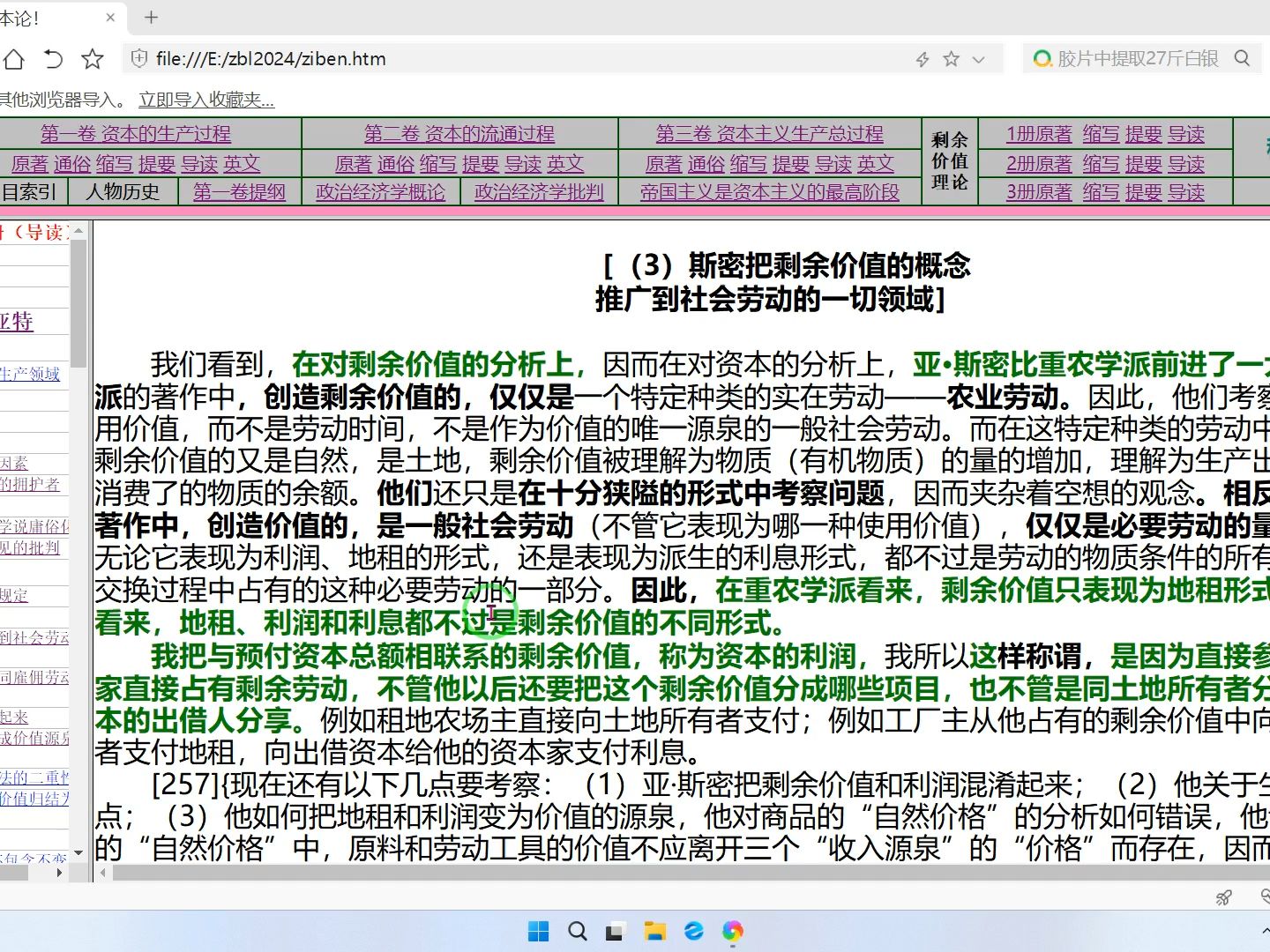
Task: Open 帝国主义是资本主义的最高阶段 link
Action: pos(770,192)
